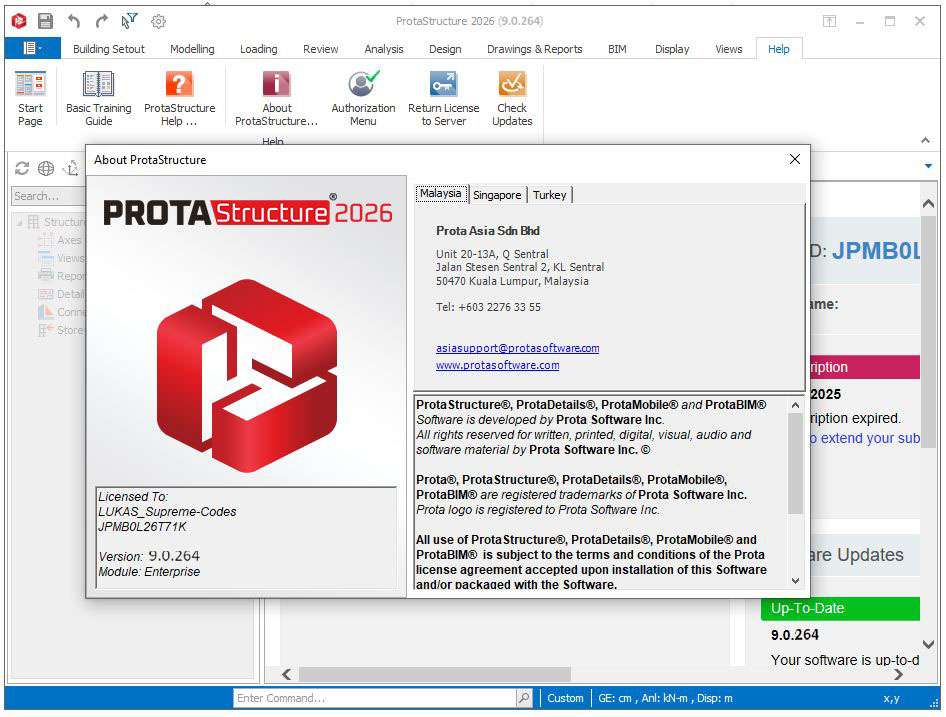Click the asiasupport@protasoftware.com email link
The height and width of the screenshot is (717, 946).
point(517,348)
